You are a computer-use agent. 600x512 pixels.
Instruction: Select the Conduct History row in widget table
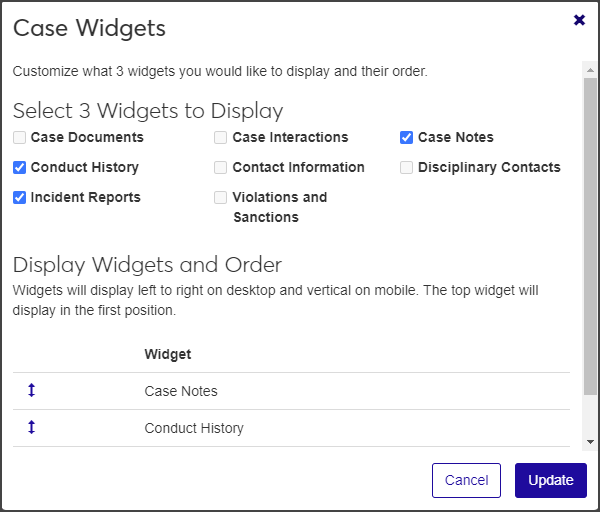click(194, 428)
